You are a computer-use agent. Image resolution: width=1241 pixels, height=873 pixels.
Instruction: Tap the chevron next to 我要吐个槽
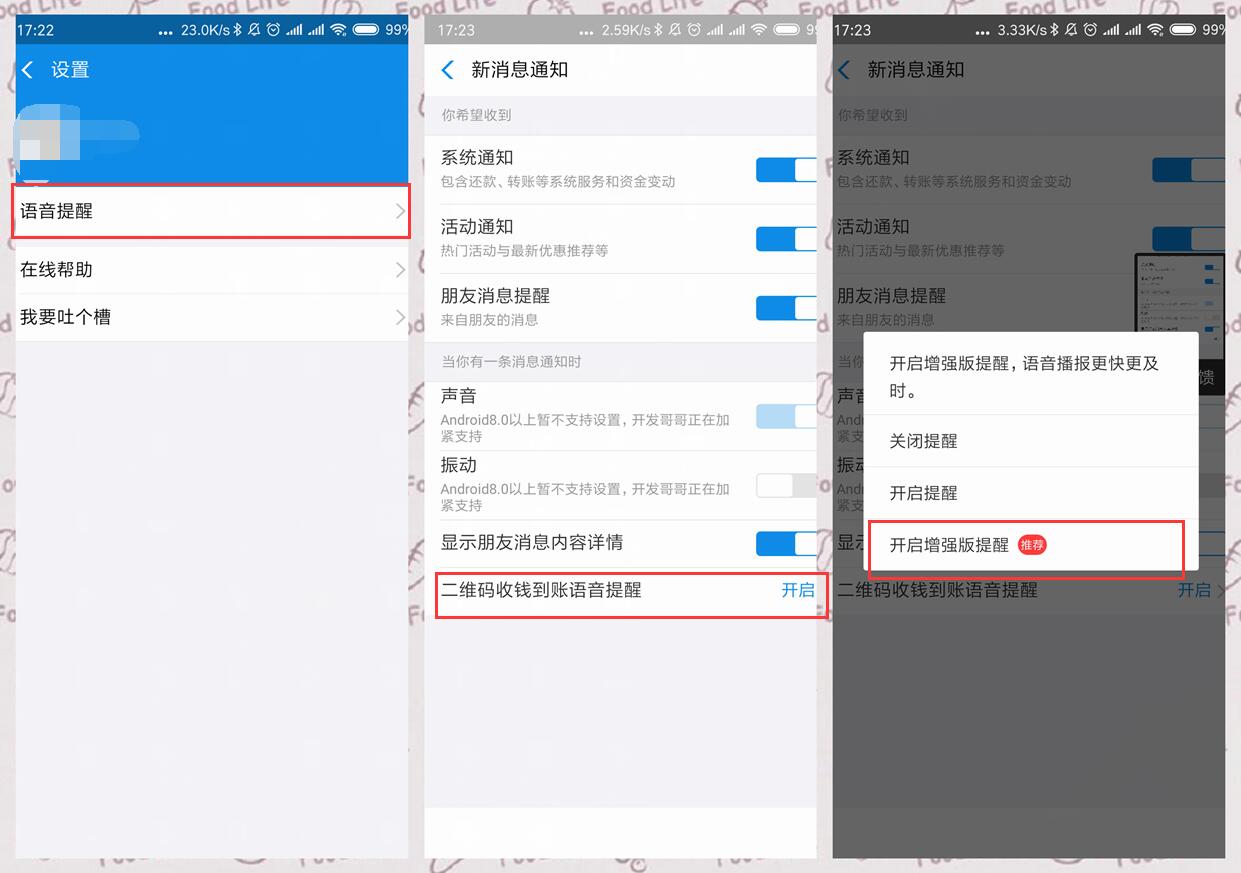point(400,317)
